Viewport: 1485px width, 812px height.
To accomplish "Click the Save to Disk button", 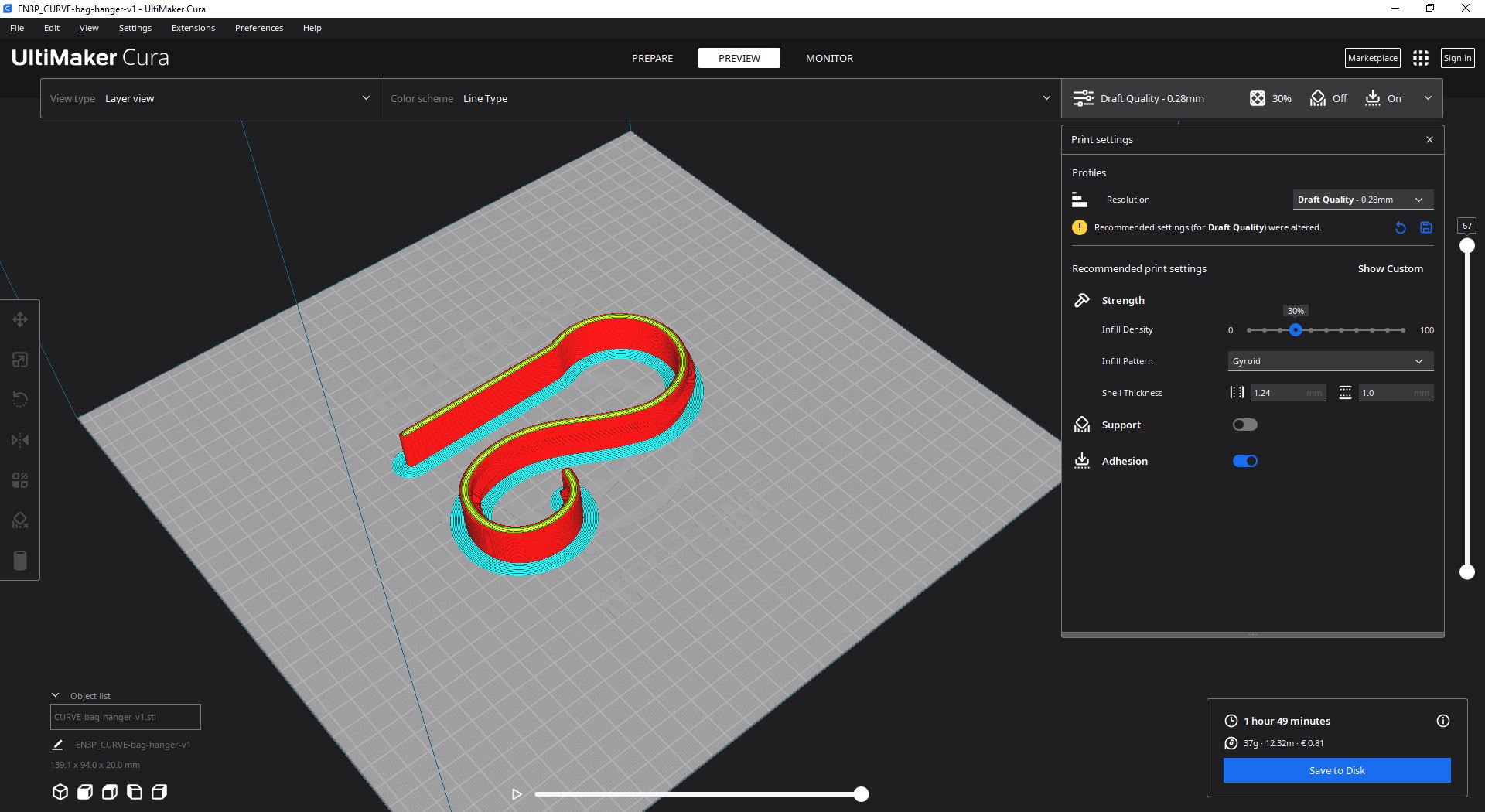I will coord(1336,770).
